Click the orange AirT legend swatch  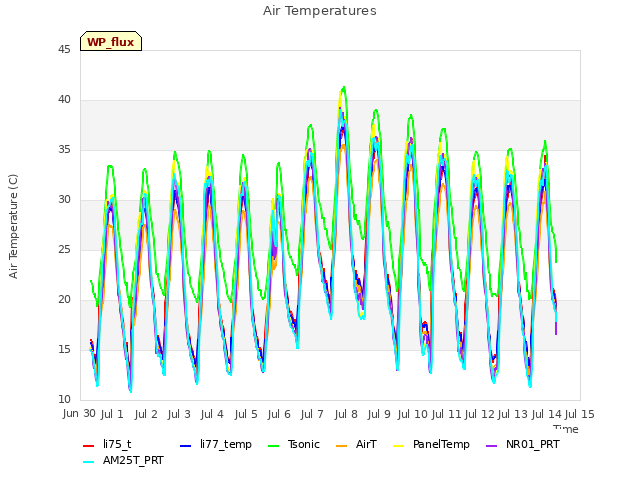point(342,445)
